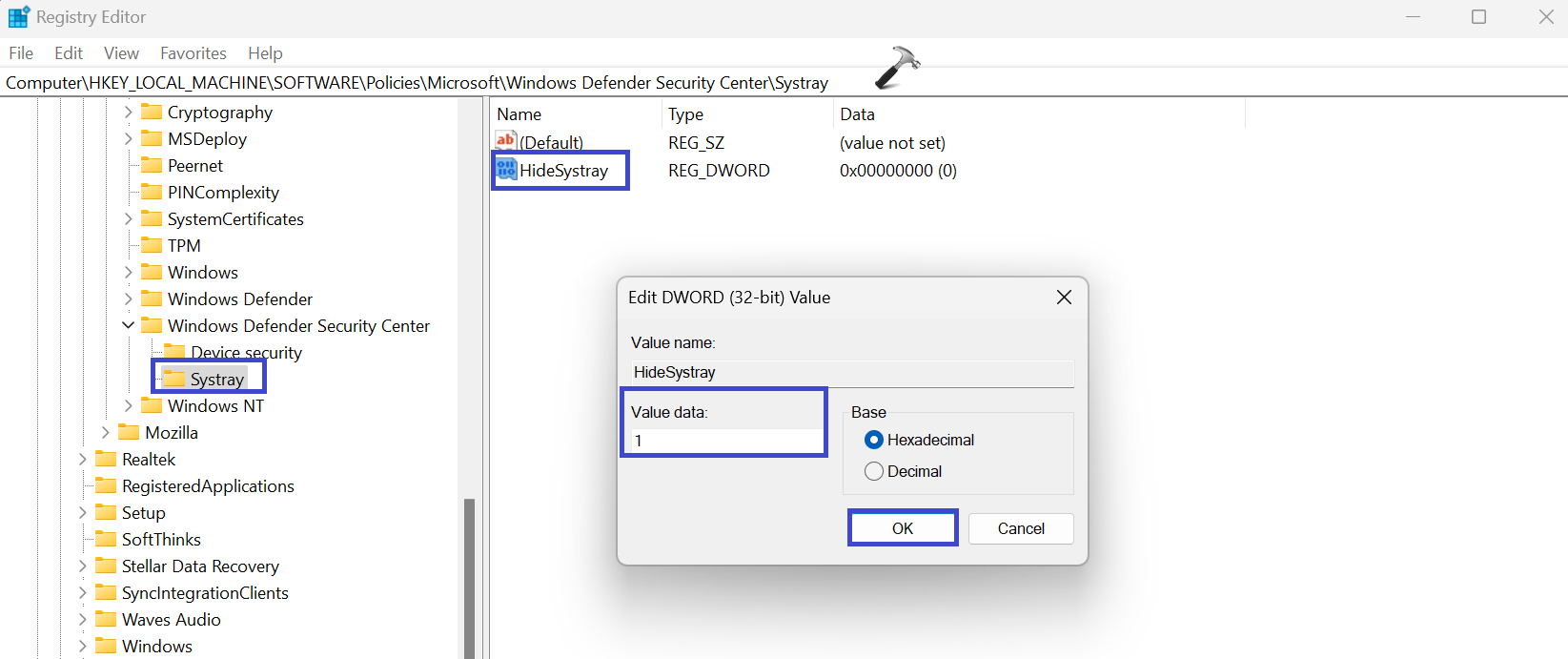Open the Favorites menu
This screenshot has height=659, width=1568.
point(193,53)
